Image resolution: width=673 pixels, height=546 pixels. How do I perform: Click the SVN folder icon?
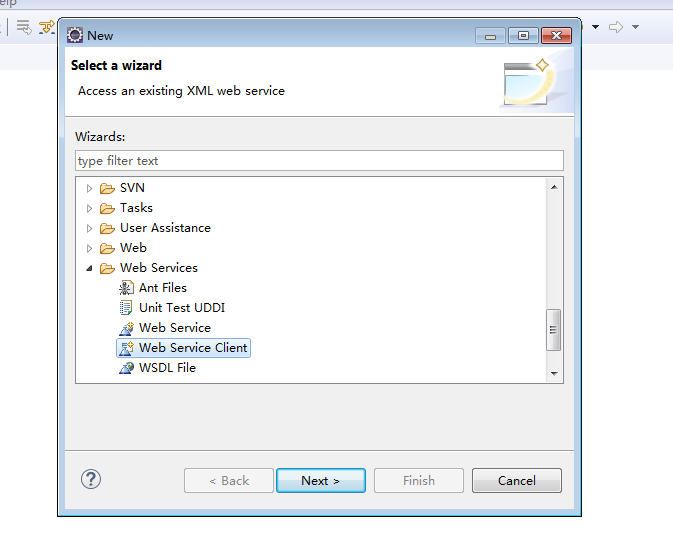point(107,188)
